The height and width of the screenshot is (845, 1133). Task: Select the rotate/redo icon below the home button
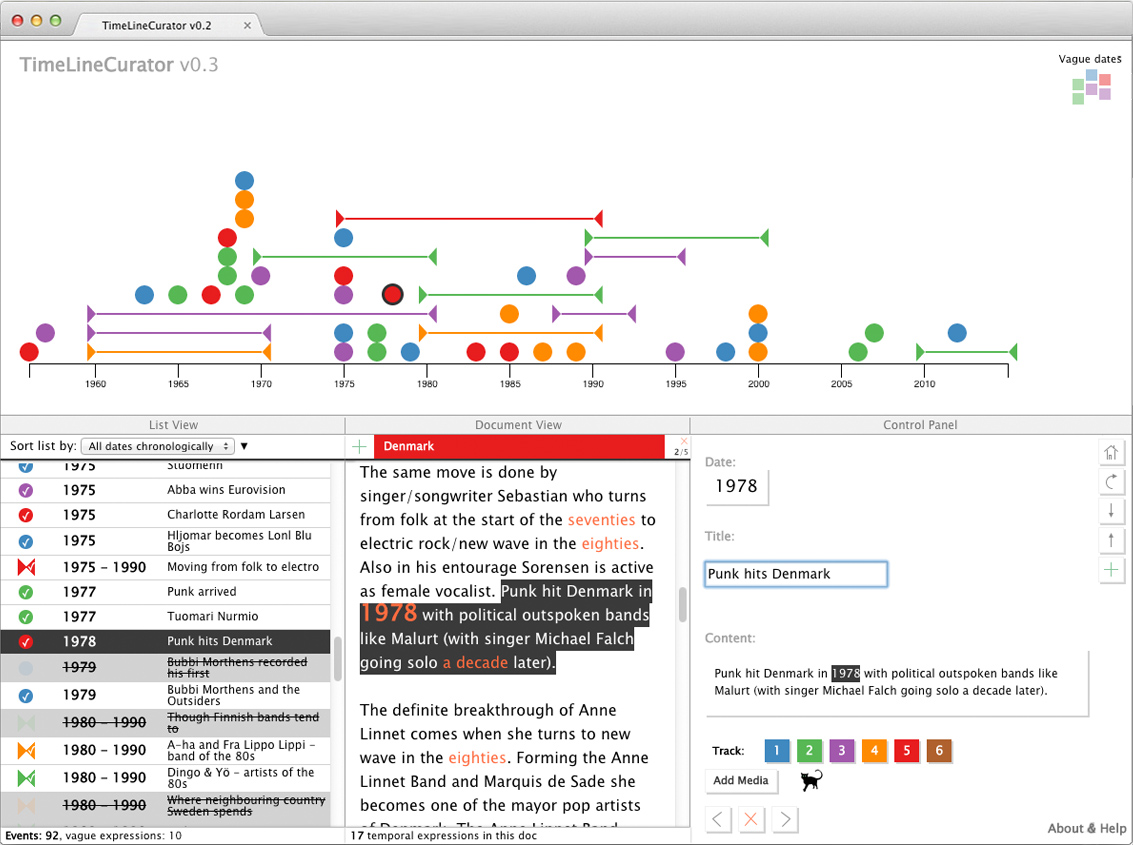[x=1112, y=482]
